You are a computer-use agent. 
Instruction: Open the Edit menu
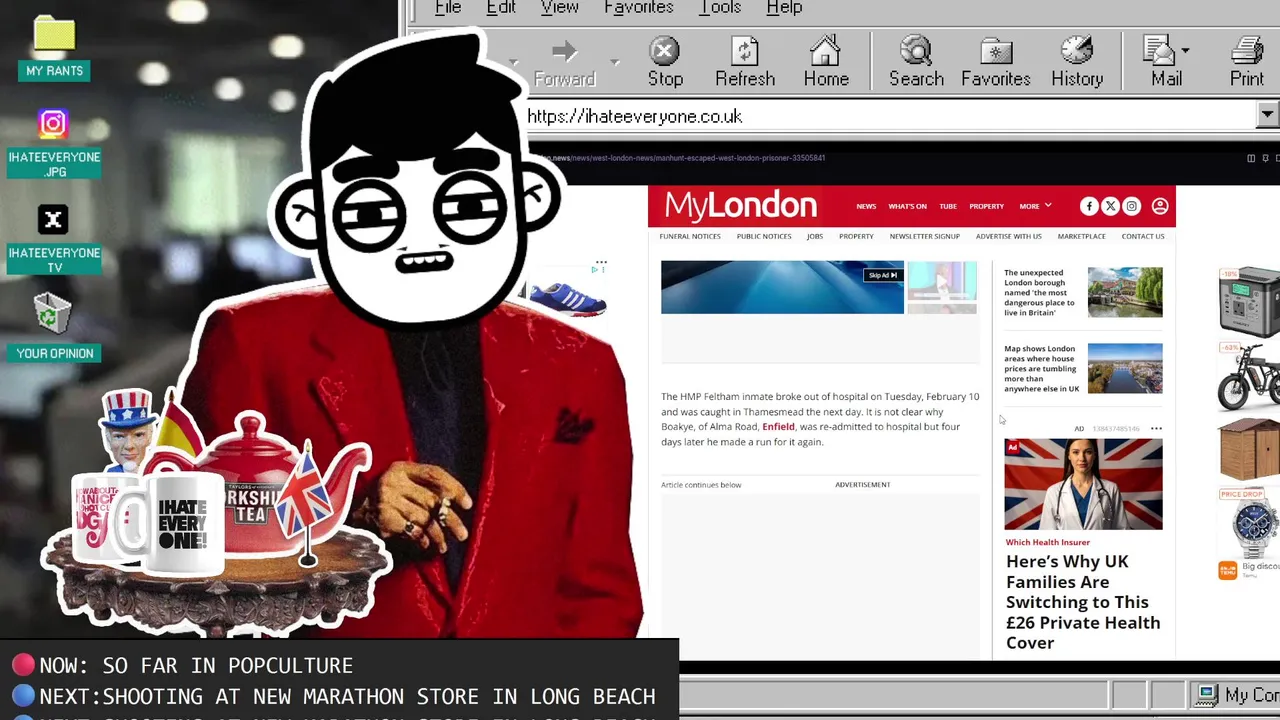click(x=501, y=8)
